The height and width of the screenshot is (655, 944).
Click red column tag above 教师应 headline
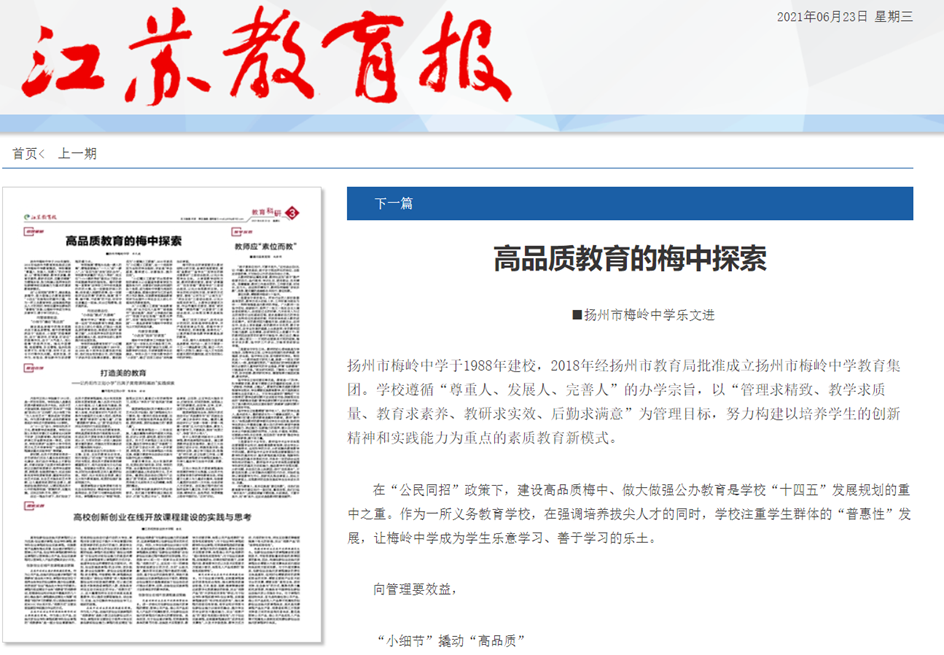[241, 231]
